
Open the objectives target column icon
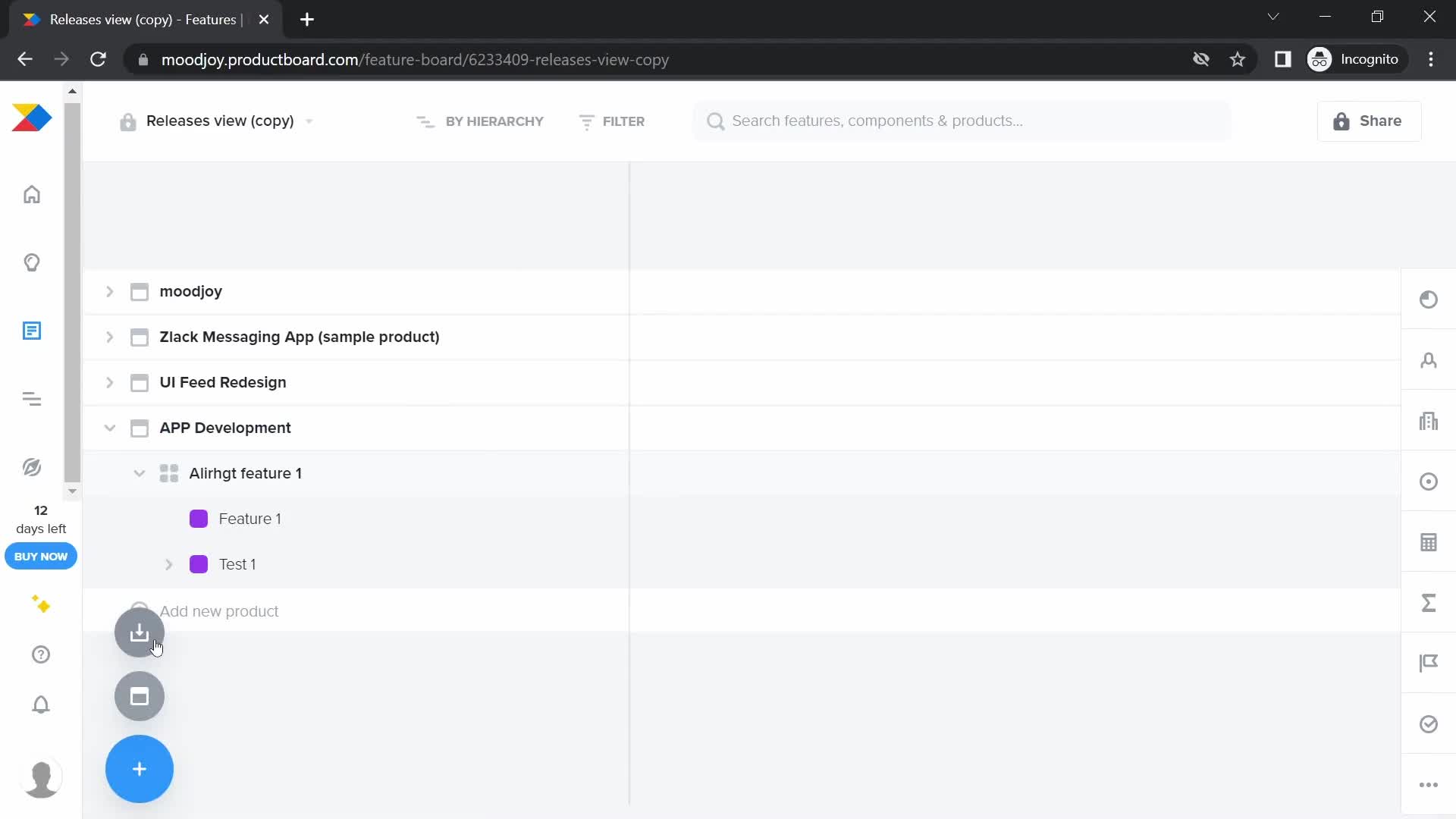point(1429,482)
